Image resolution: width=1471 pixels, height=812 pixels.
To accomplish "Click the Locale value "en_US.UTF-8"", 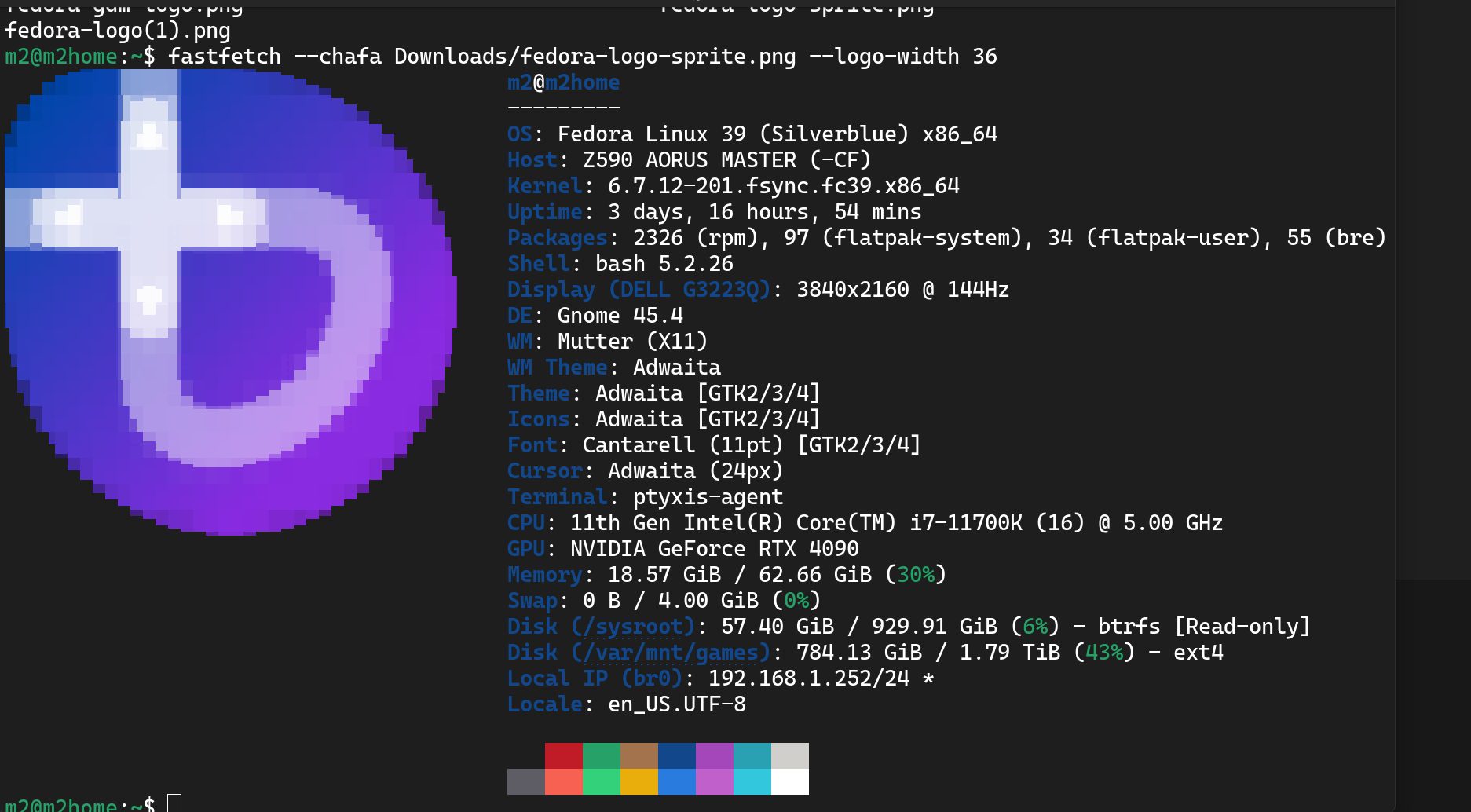I will [x=677, y=704].
